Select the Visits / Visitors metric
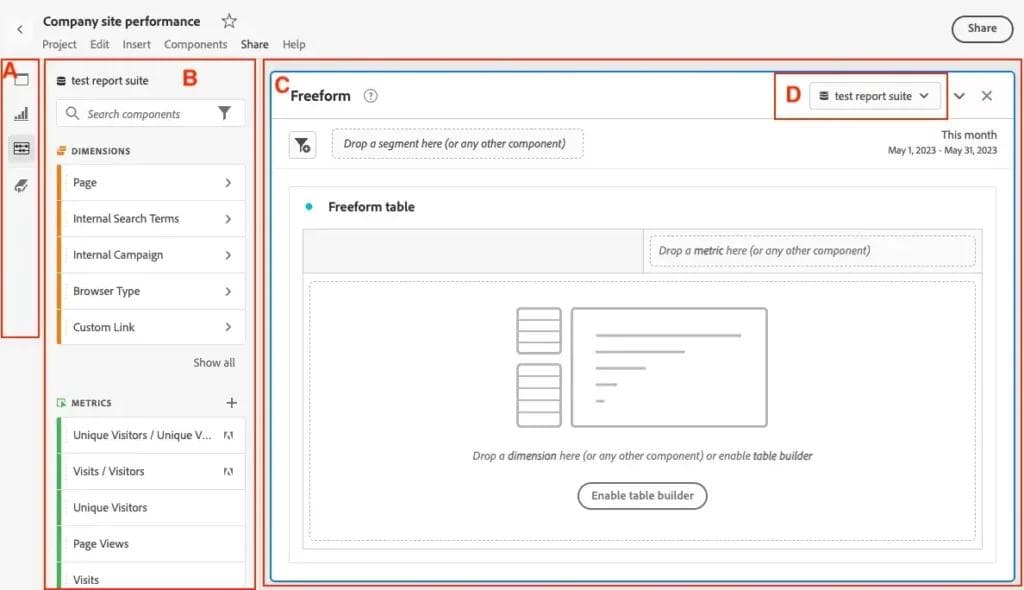This screenshot has height=590, width=1024. 151,471
